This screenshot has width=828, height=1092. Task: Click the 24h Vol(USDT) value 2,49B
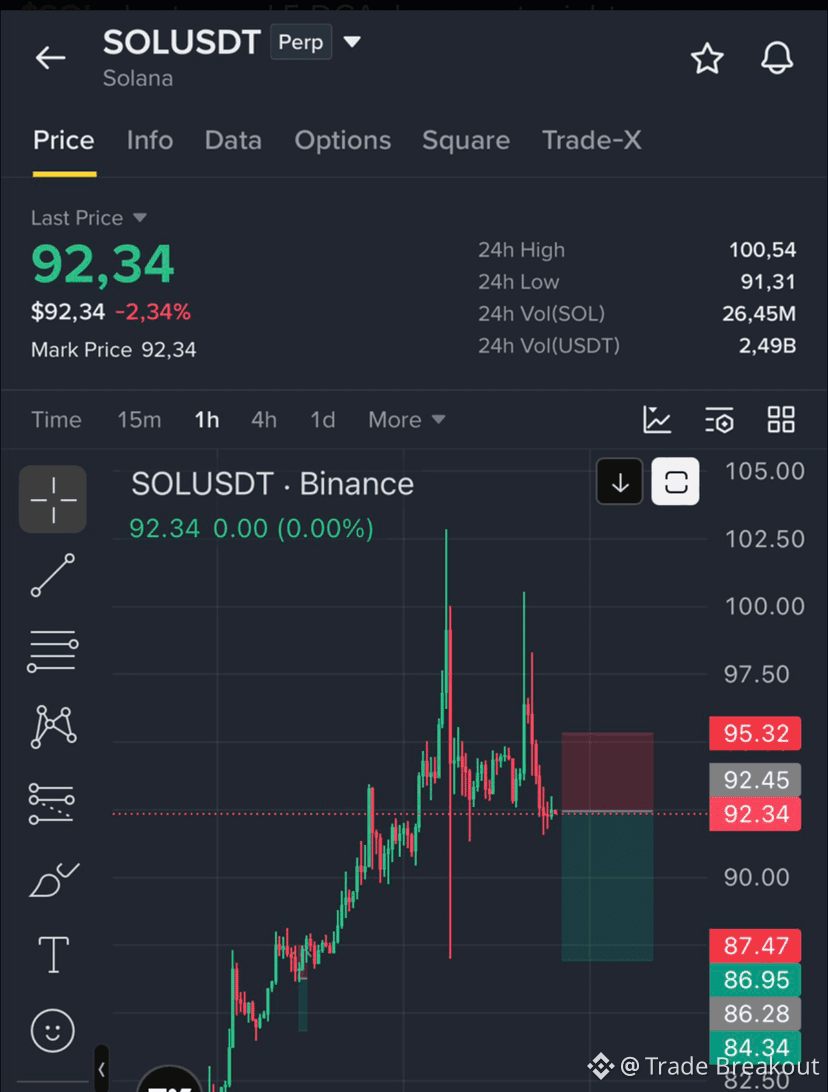coord(767,346)
